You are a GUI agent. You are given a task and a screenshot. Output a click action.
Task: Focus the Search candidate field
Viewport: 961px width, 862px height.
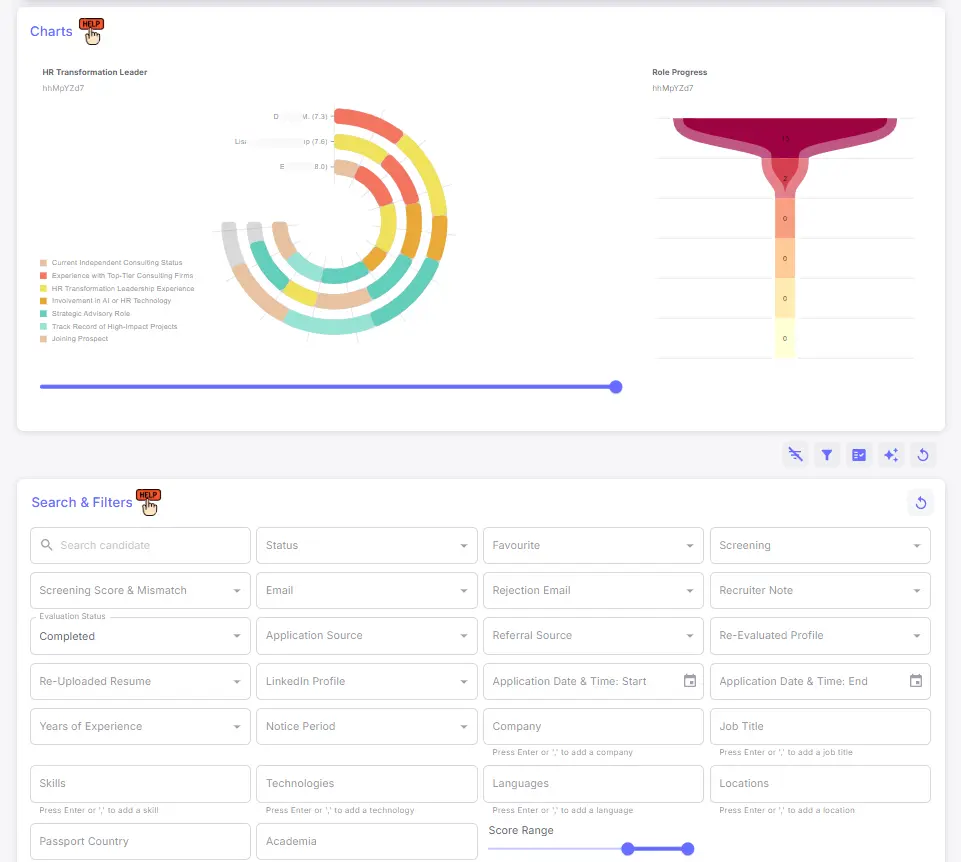140,546
